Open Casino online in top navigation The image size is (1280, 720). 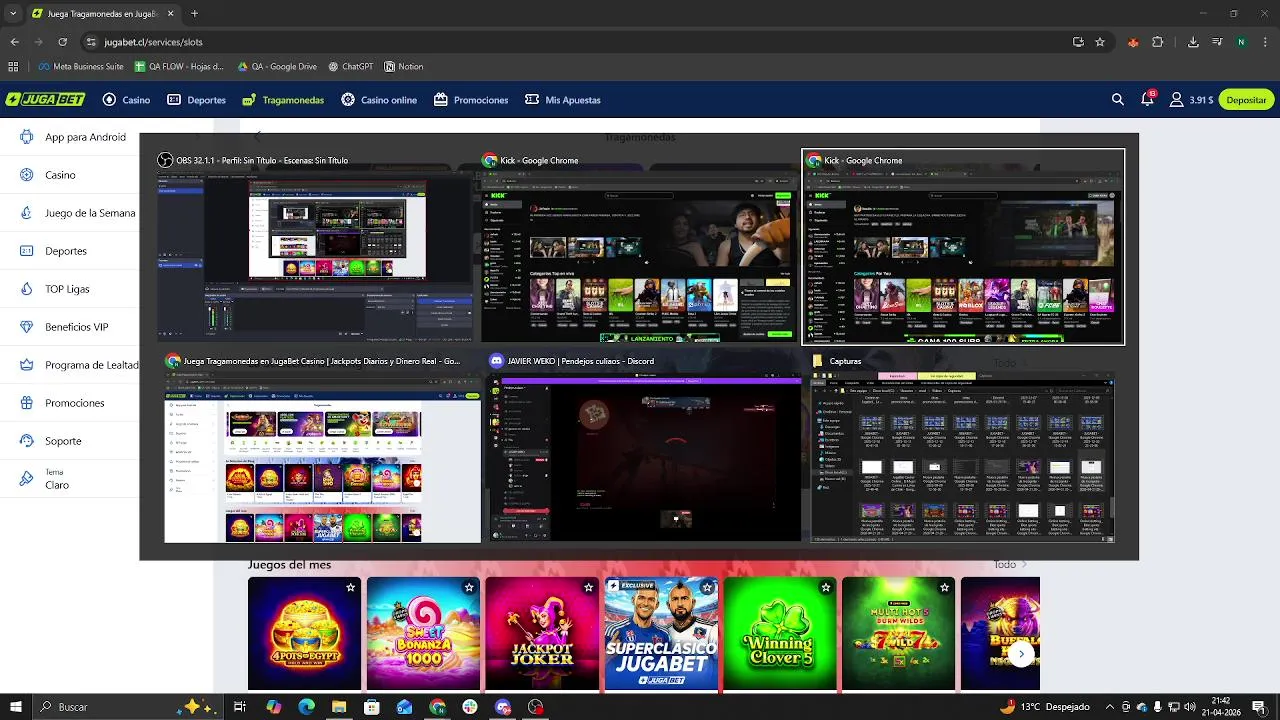click(379, 100)
